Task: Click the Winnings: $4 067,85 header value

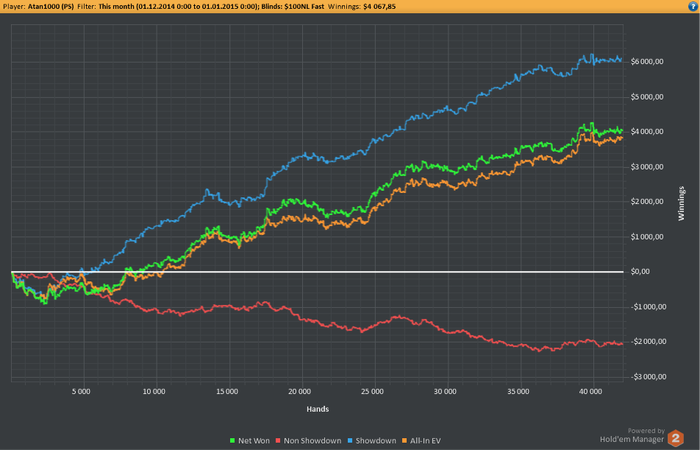Action: click(362, 7)
